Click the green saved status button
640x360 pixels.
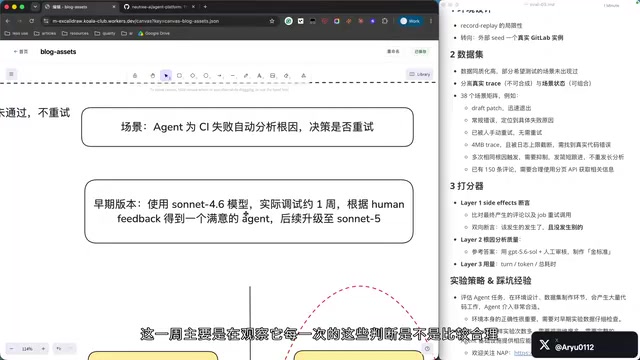(420, 51)
